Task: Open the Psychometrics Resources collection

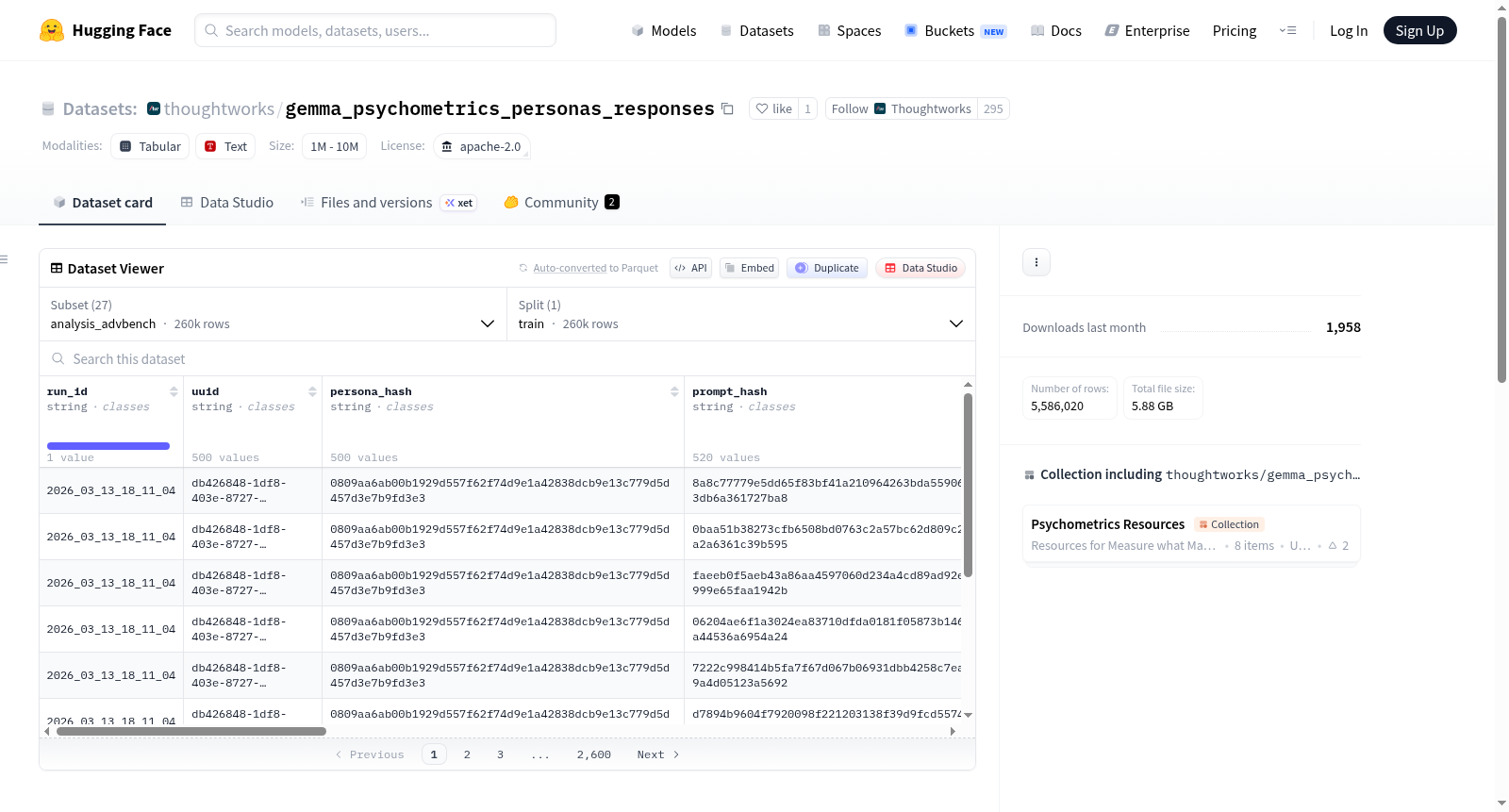Action: click(x=1191, y=534)
